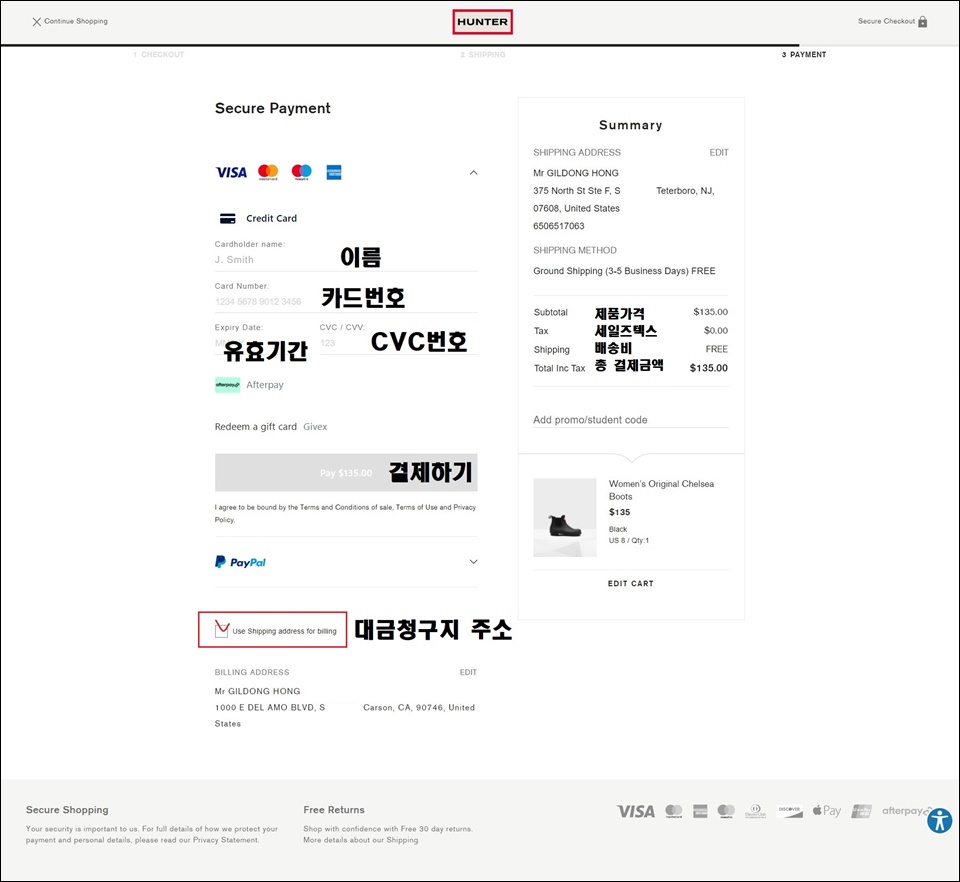Click the EDIT CART link

[x=631, y=583]
